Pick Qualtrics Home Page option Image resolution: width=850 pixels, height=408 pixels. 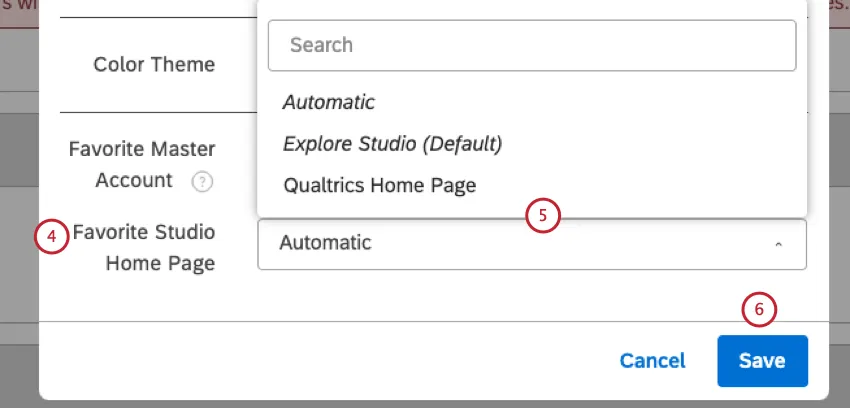pyautogui.click(x=379, y=185)
